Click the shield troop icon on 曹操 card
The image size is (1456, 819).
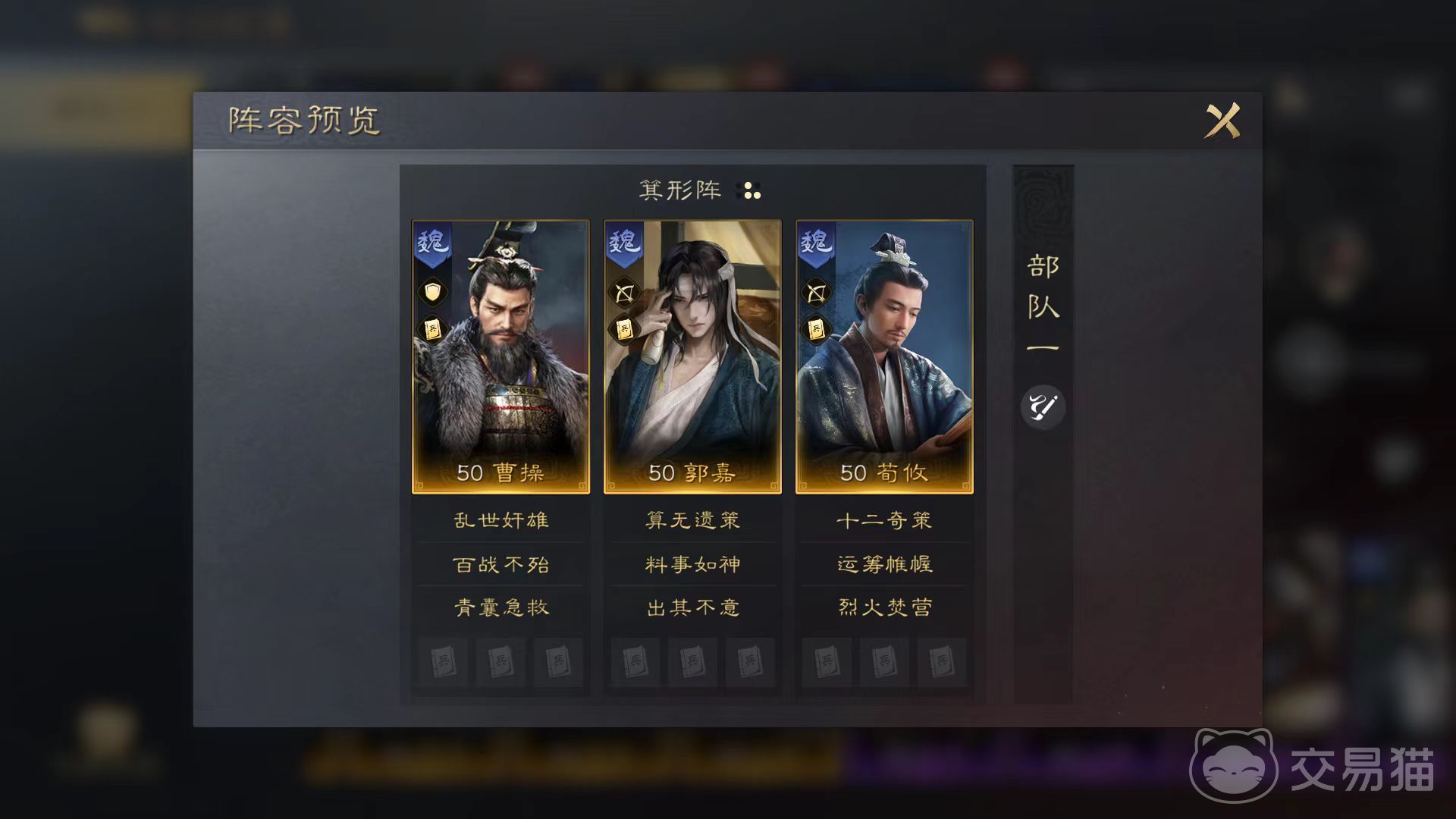pos(432,292)
